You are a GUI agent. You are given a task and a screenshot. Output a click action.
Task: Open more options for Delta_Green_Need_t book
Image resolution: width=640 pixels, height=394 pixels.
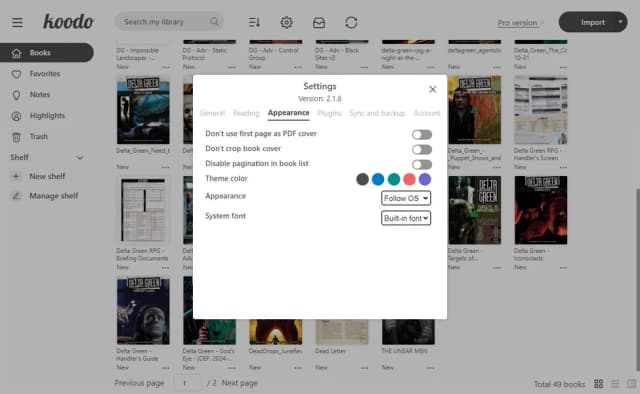165,167
